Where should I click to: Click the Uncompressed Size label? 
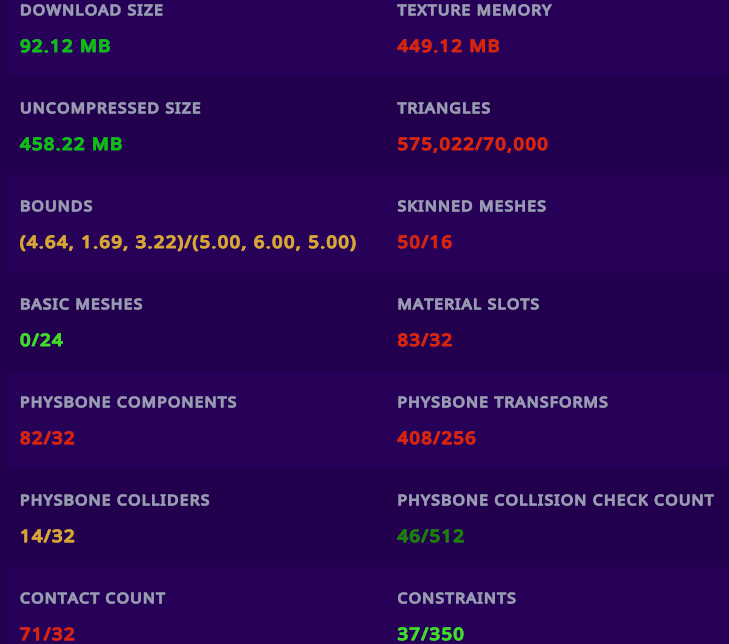tap(110, 108)
